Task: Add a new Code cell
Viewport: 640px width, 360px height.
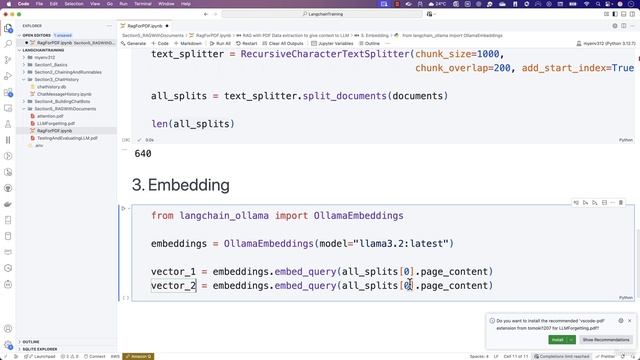Action: (x=160, y=43)
